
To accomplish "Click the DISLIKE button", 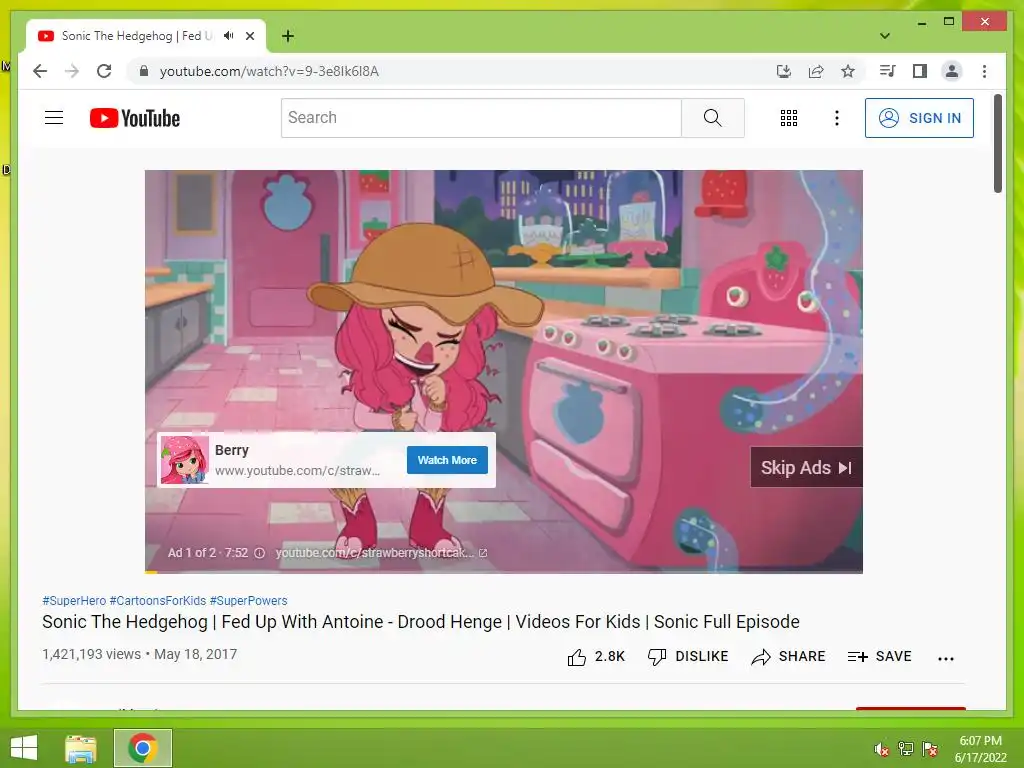I will tap(688, 657).
